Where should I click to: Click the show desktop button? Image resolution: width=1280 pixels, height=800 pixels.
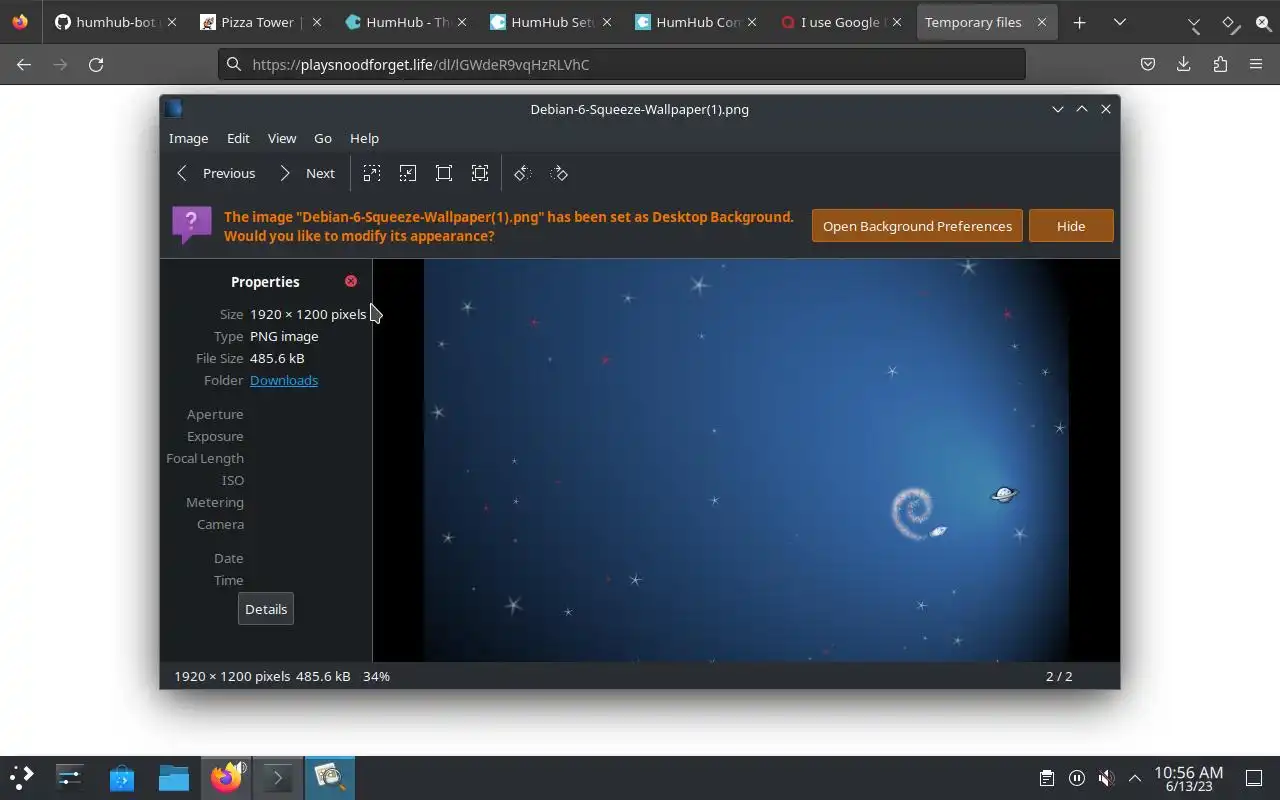click(1253, 778)
